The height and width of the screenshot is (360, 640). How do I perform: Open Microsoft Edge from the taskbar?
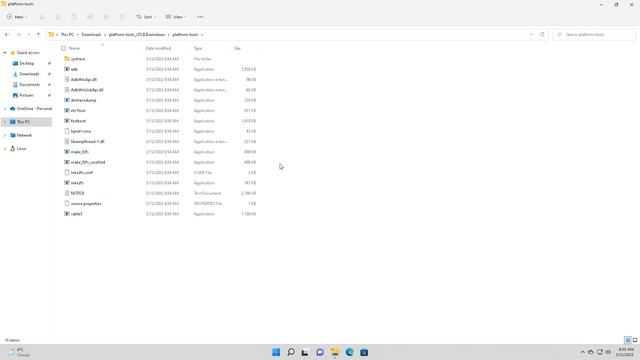(x=349, y=352)
